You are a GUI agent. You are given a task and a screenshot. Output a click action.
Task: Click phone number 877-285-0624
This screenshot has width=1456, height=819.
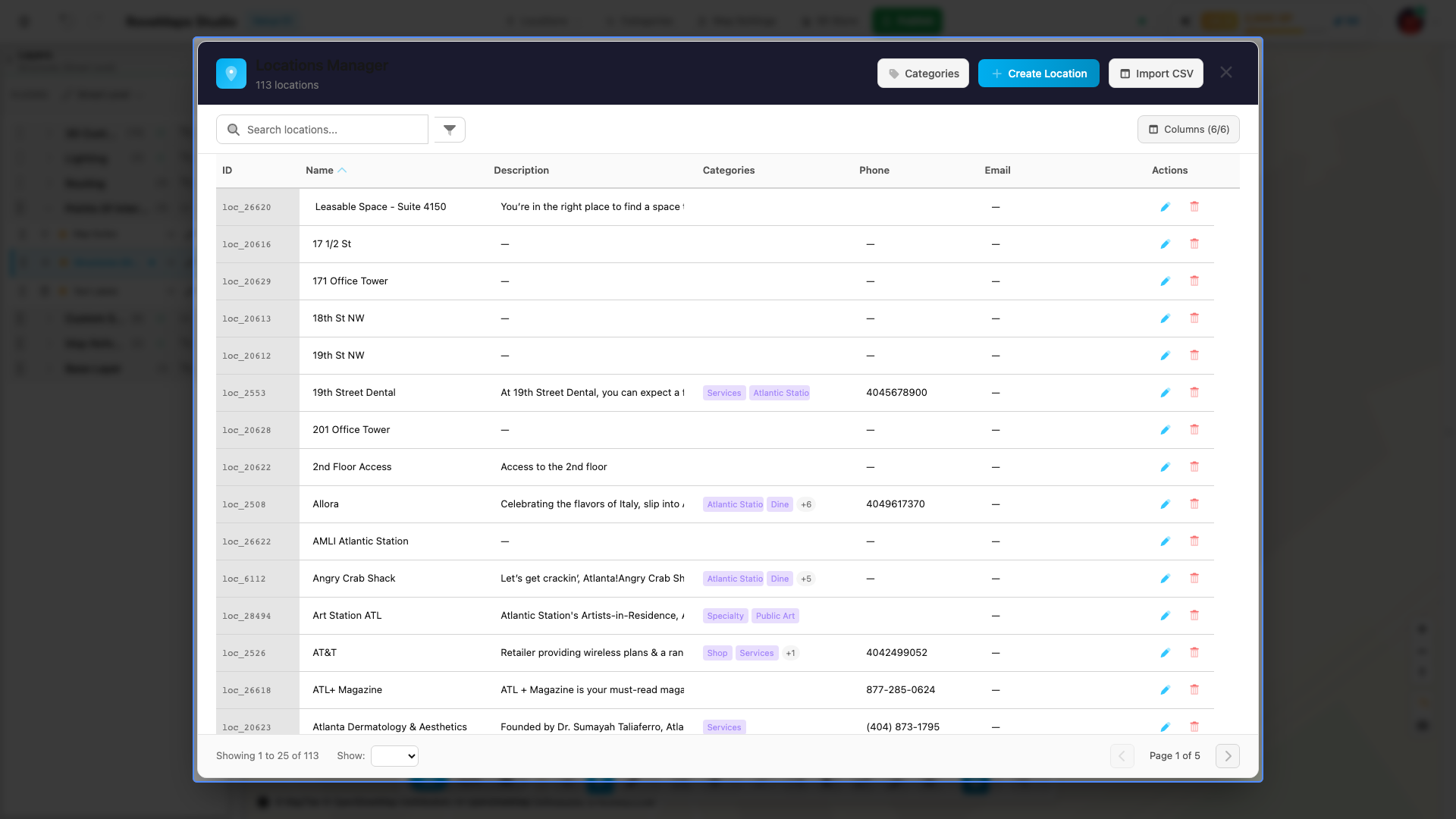(x=900, y=690)
